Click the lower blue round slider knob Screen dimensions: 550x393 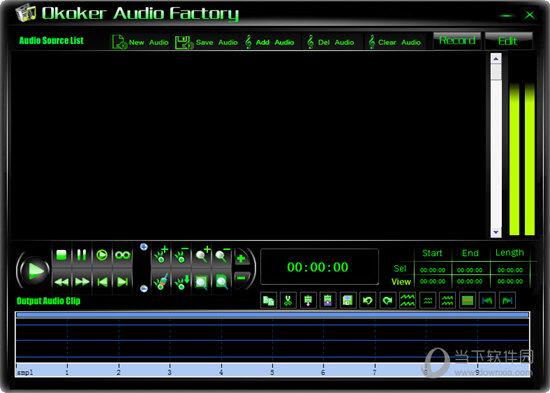tap(143, 288)
